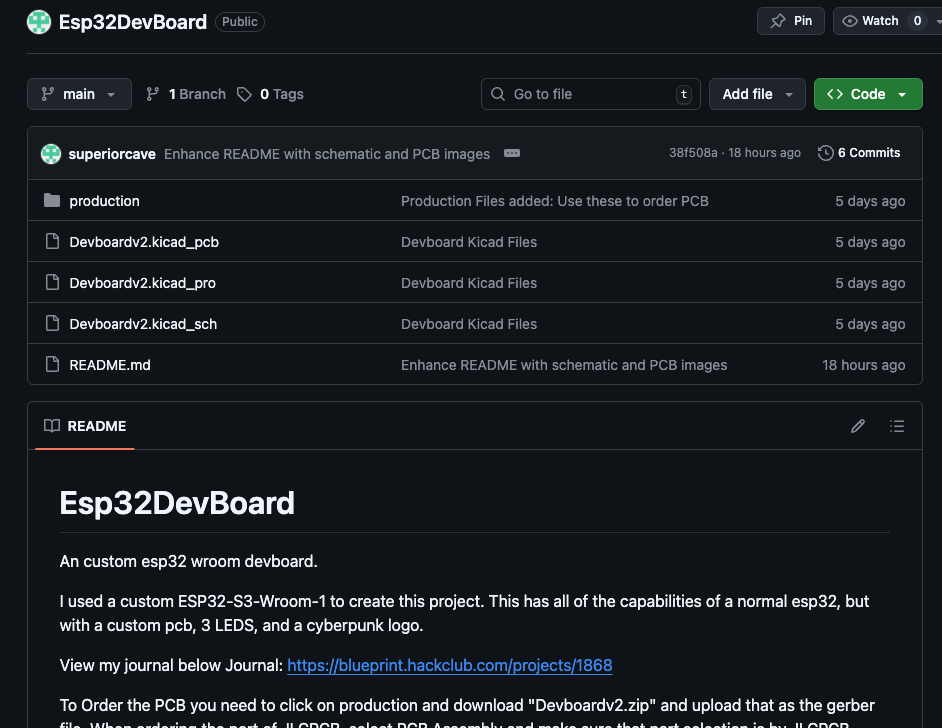The height and width of the screenshot is (728, 942).
Task: Open the README outline list icon
Action: coord(897,426)
